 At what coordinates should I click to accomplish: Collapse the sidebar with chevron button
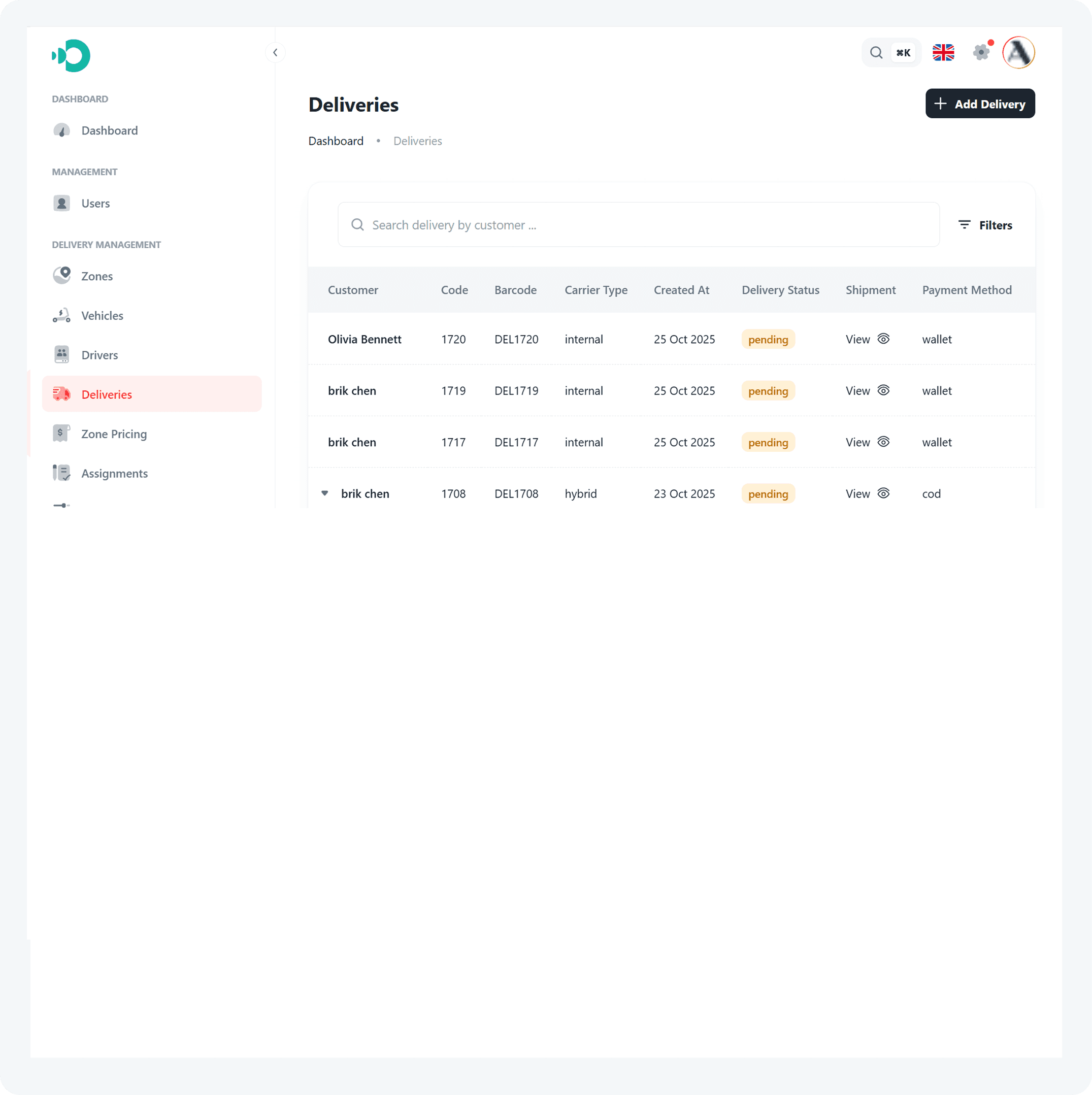[275, 53]
